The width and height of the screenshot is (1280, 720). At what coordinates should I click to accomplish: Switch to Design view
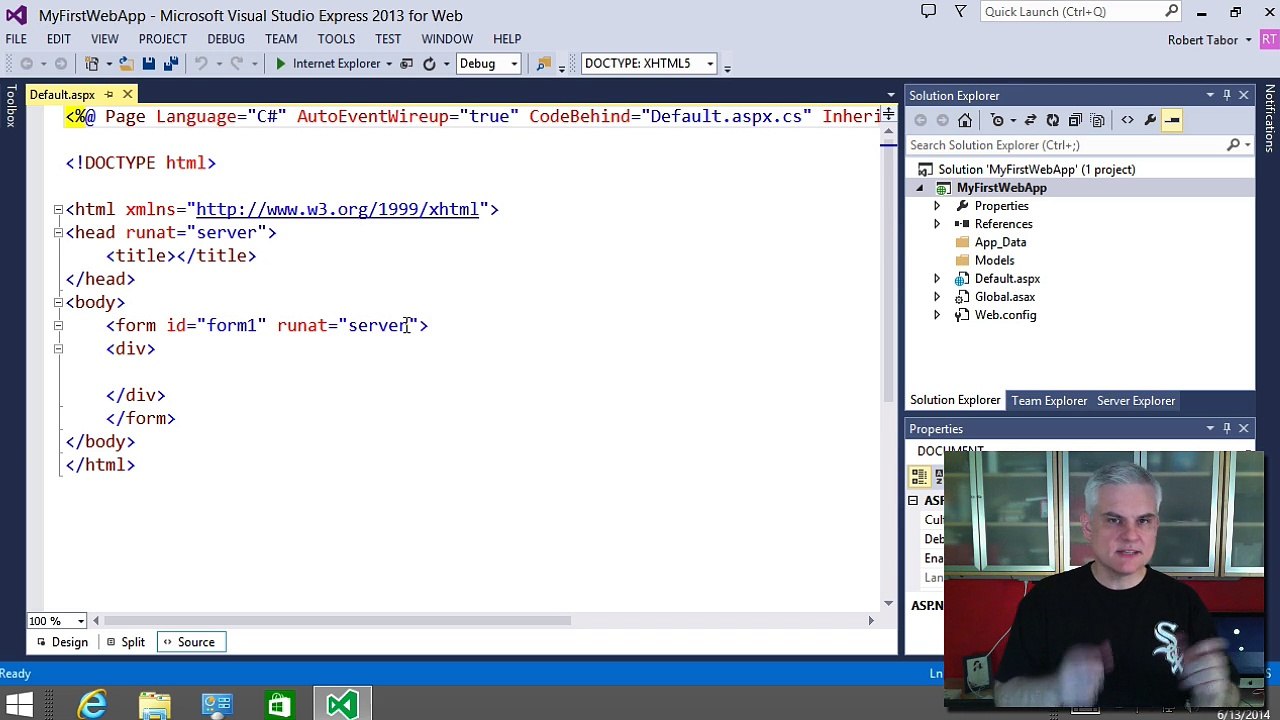62,642
